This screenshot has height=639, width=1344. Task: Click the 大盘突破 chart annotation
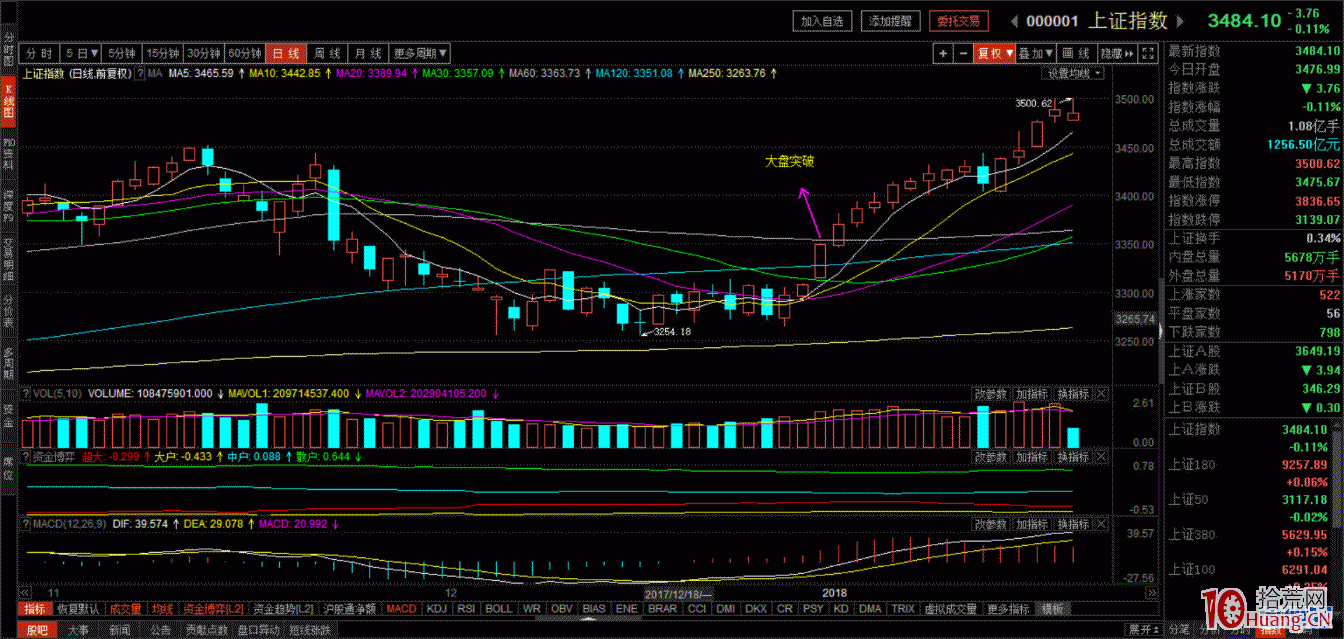click(789, 160)
